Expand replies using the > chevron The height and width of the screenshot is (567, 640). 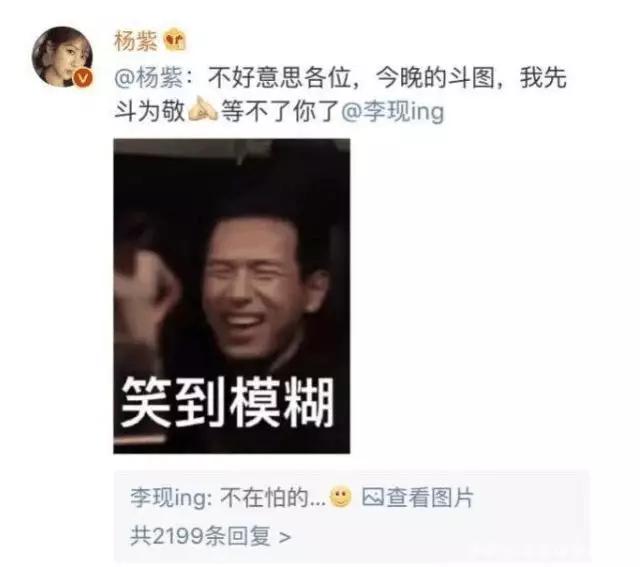(285, 537)
